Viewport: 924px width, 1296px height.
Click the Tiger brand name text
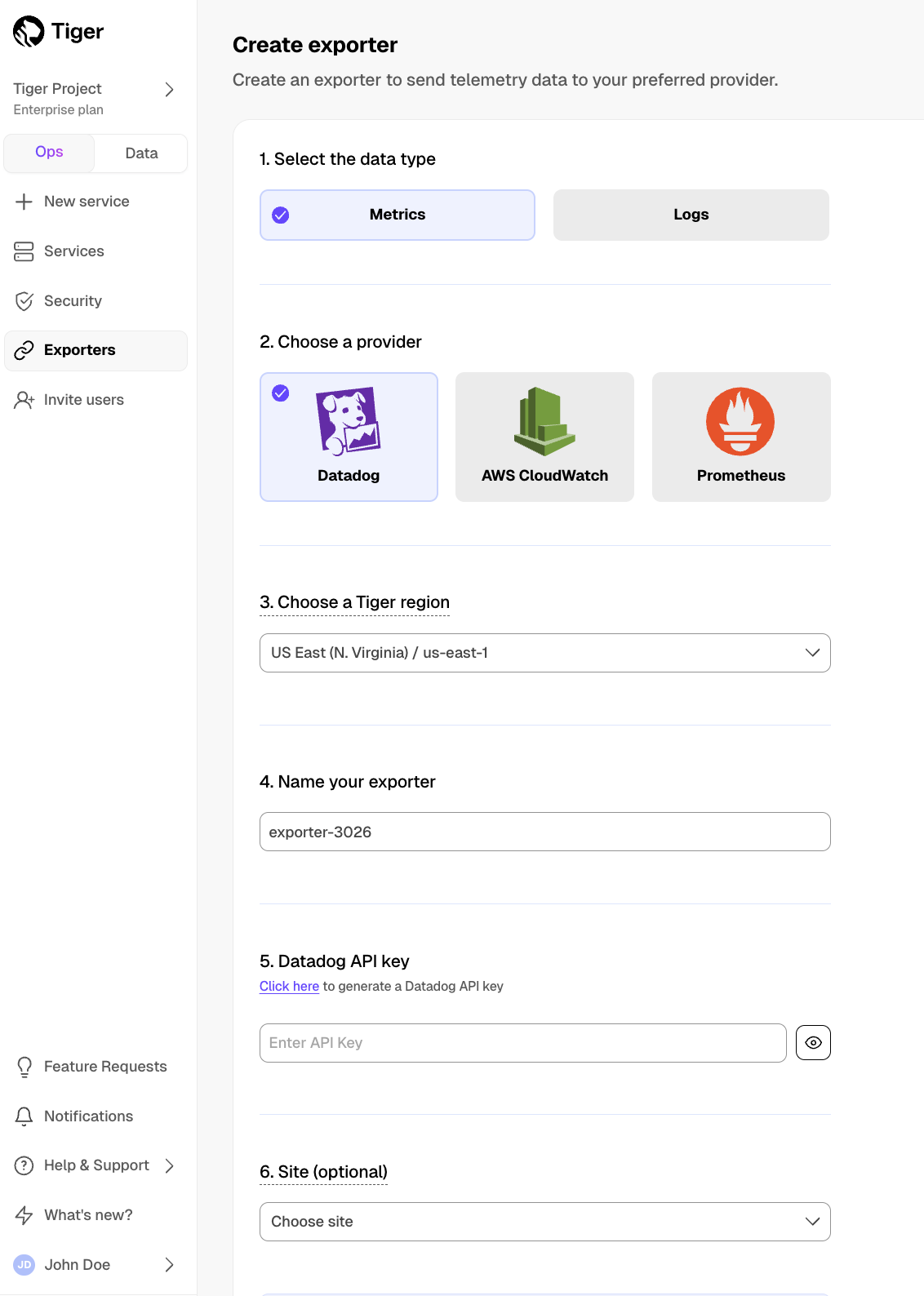(x=78, y=32)
